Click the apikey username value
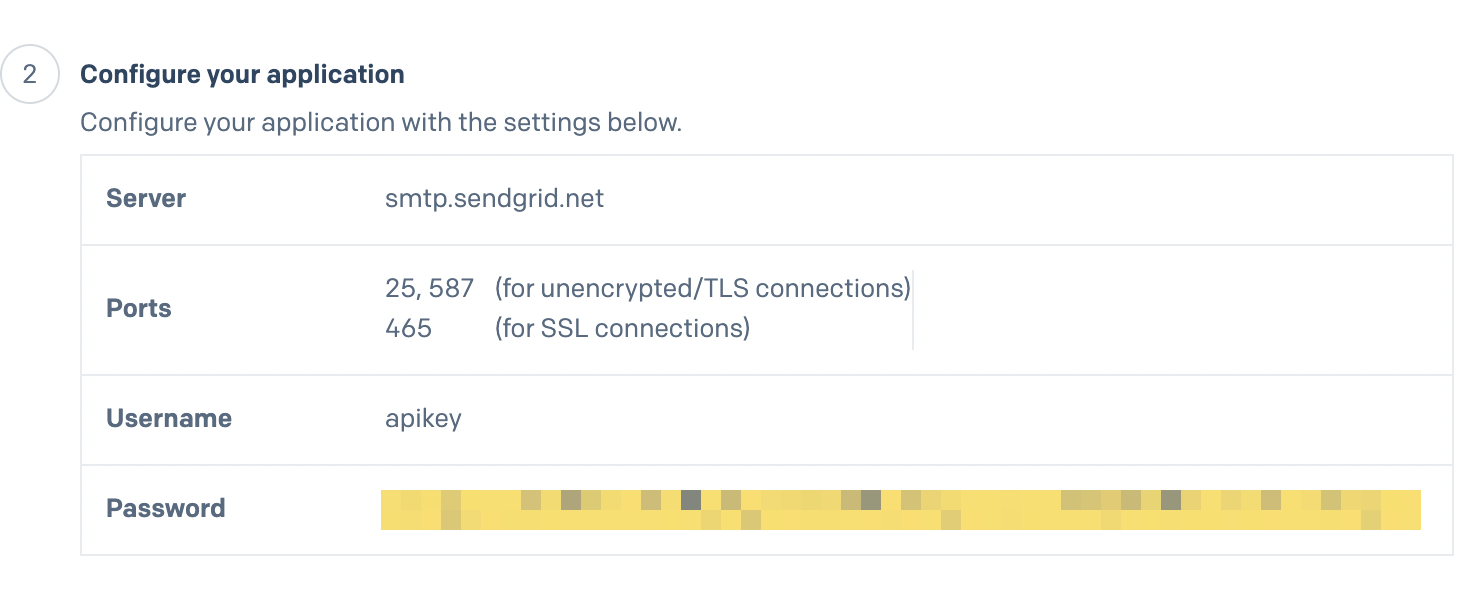This screenshot has width=1482, height=590. 423,419
